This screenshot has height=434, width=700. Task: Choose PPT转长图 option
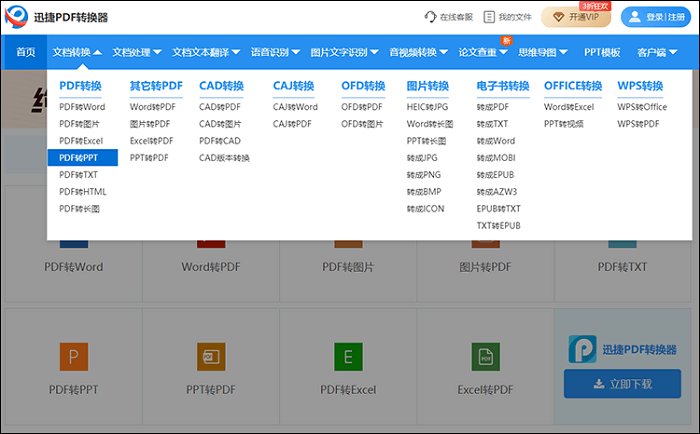click(x=426, y=141)
